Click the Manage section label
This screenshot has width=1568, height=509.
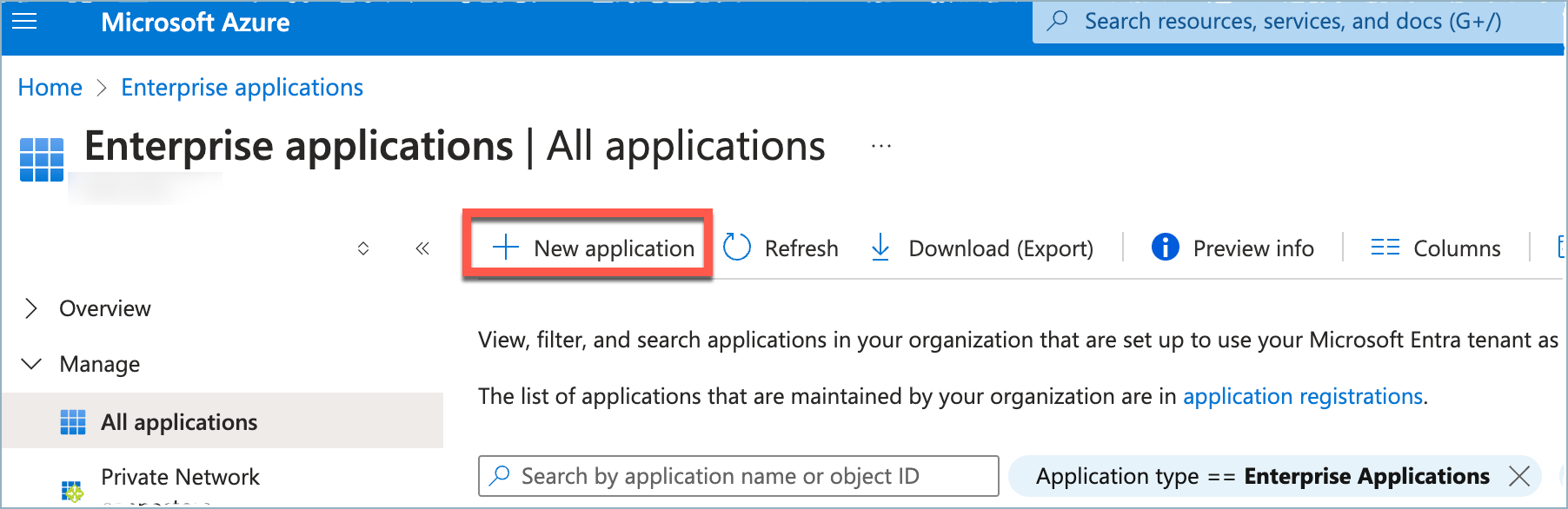[100, 364]
